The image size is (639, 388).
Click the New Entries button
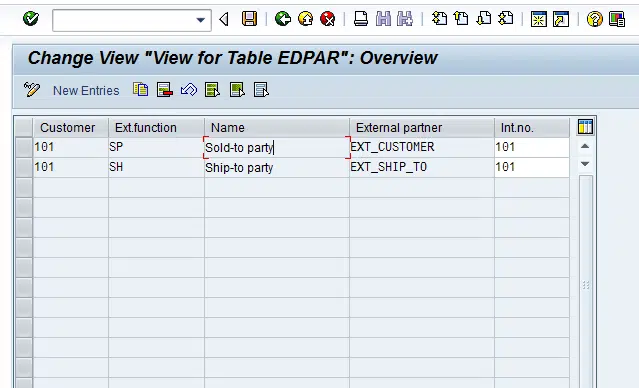click(x=86, y=90)
